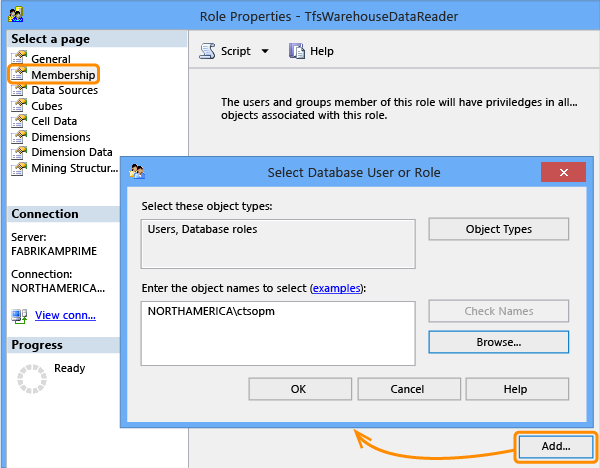Screen dimensions: 600x468
Task: Click the Check Names button
Action: [x=499, y=311]
